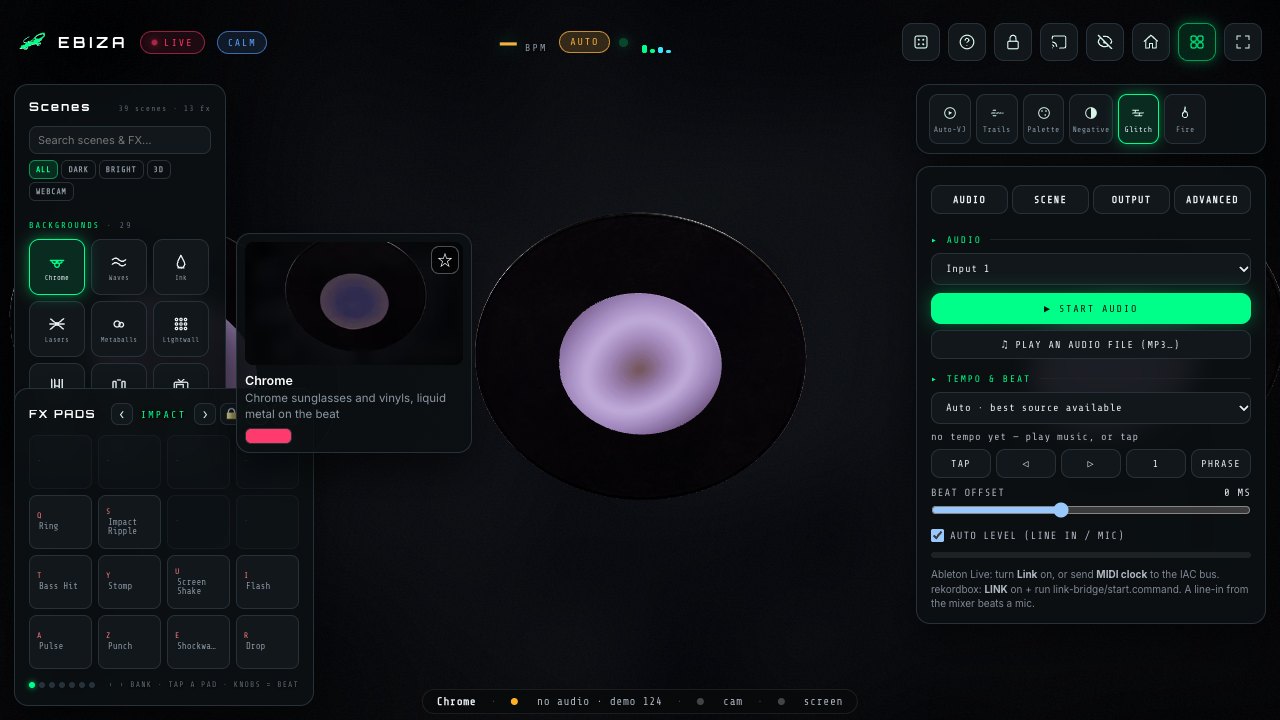Click the home icon button
This screenshot has width=1280, height=720.
(x=1151, y=42)
